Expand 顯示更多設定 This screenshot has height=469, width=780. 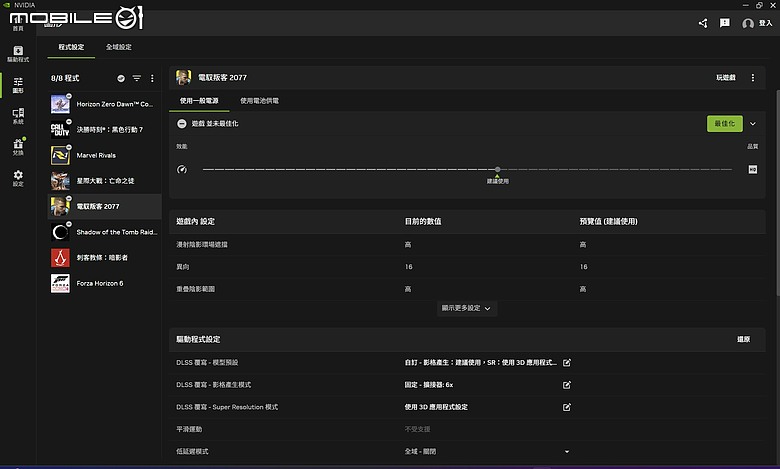[x=467, y=308]
